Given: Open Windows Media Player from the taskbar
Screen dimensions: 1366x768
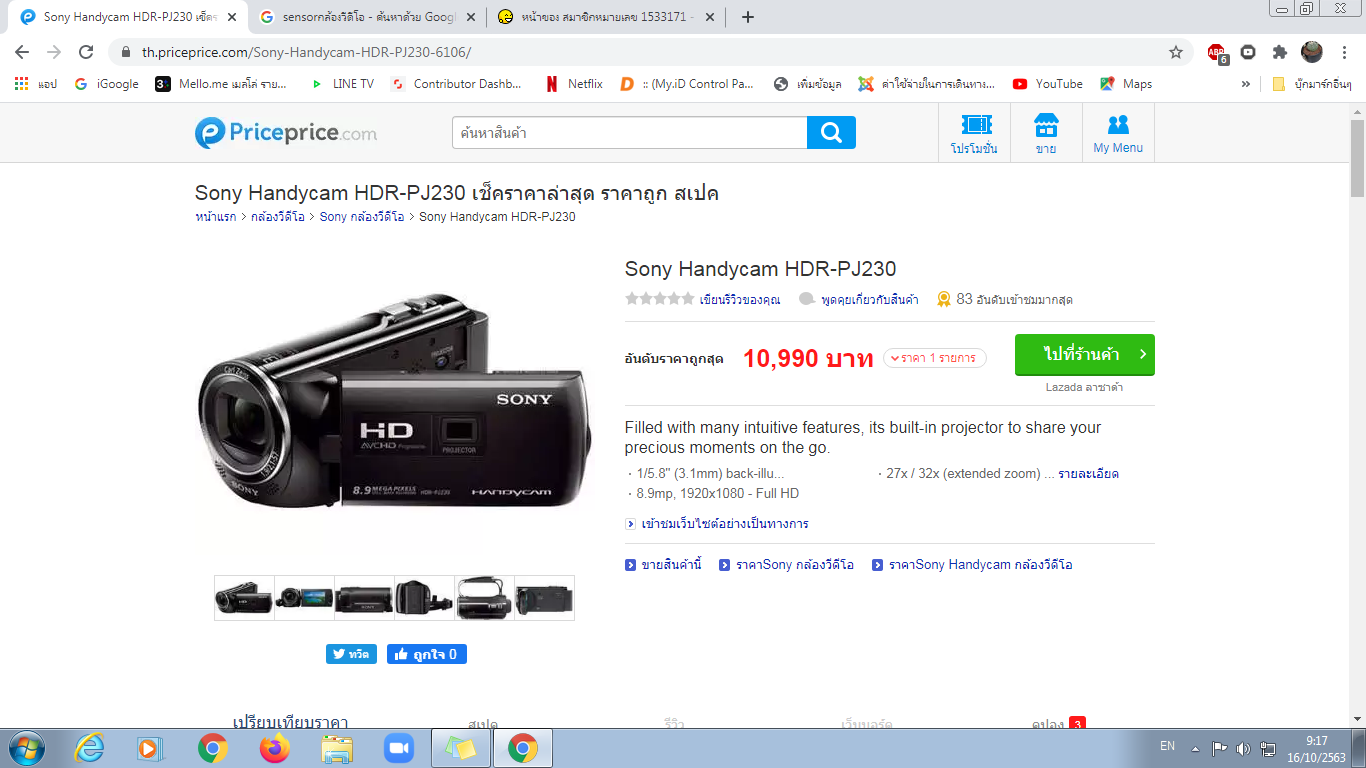Looking at the screenshot, I should coord(150,748).
